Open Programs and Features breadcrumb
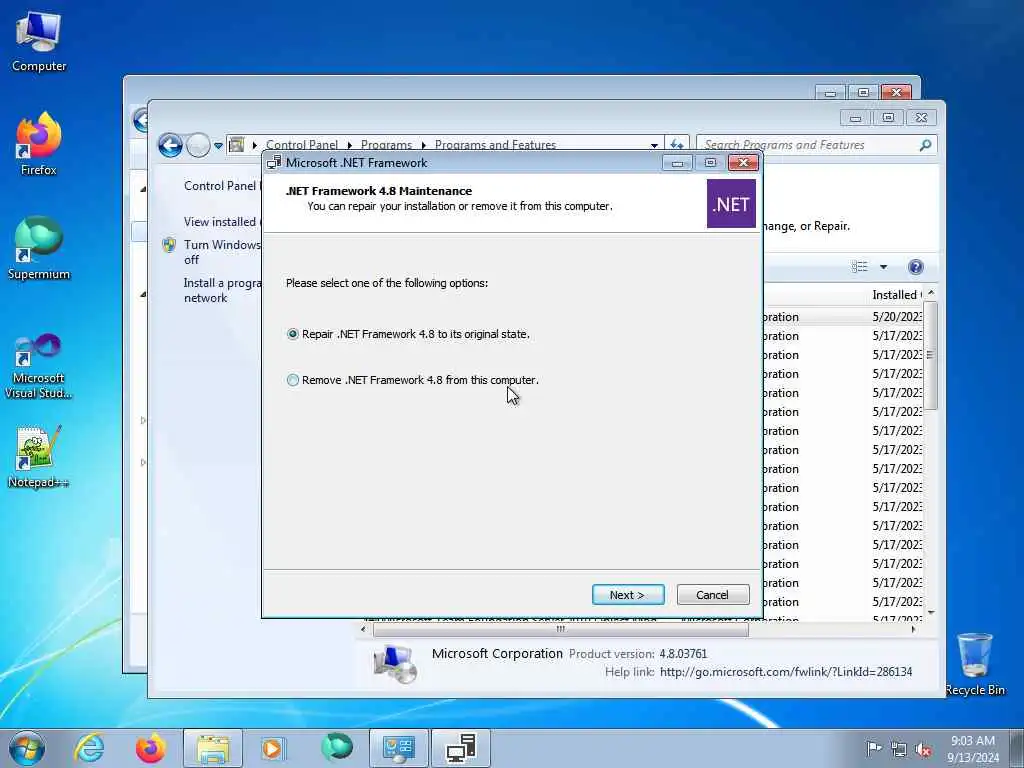1024x768 pixels. coord(495,145)
